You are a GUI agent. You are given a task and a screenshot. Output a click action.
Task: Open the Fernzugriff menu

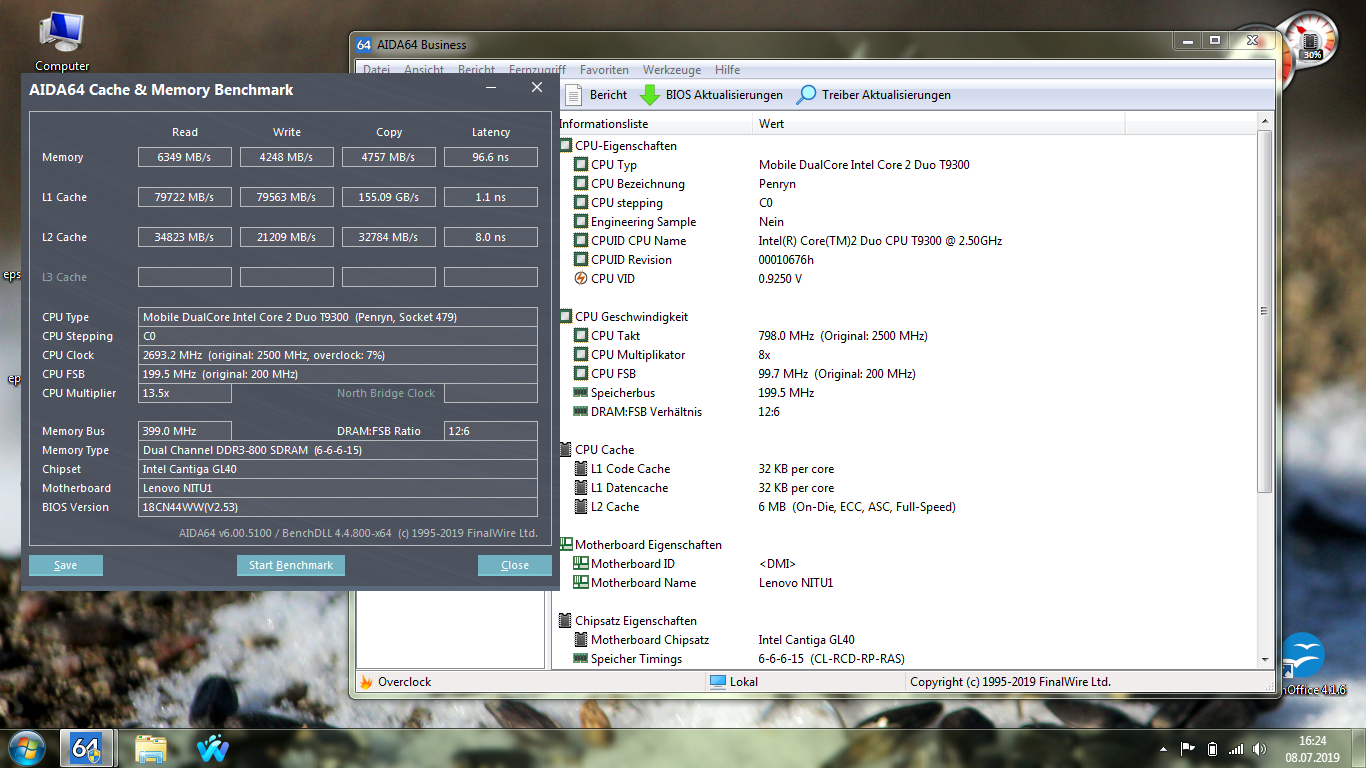pos(537,70)
